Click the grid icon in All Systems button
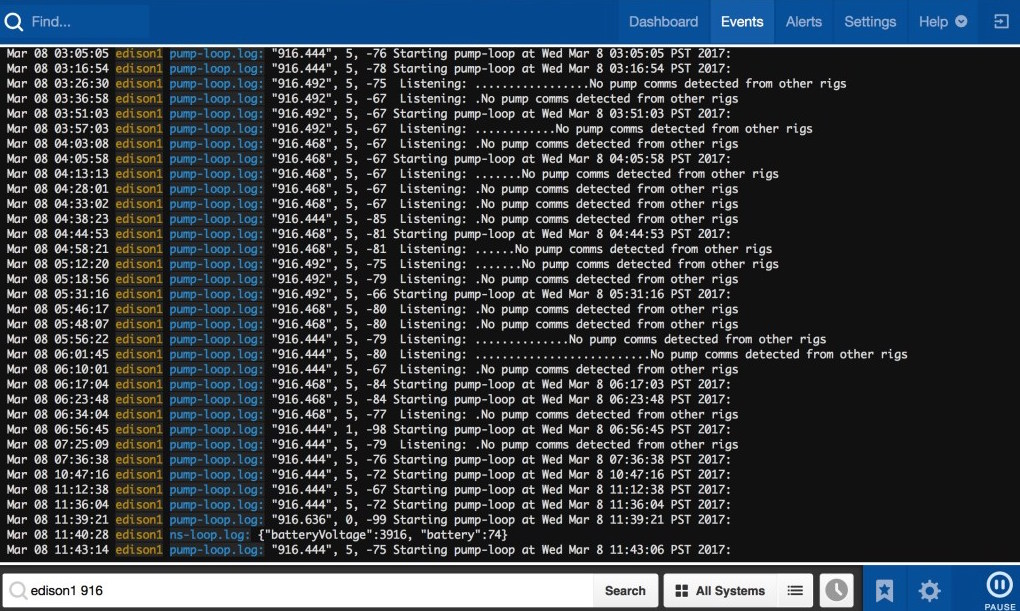 [x=682, y=591]
